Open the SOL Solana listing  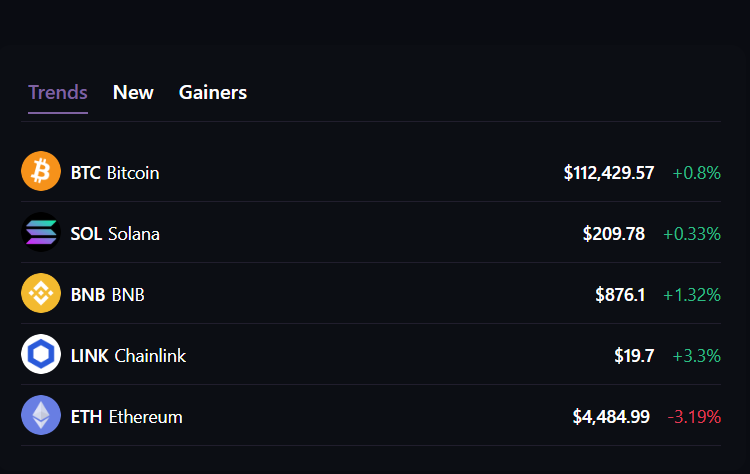click(115, 234)
